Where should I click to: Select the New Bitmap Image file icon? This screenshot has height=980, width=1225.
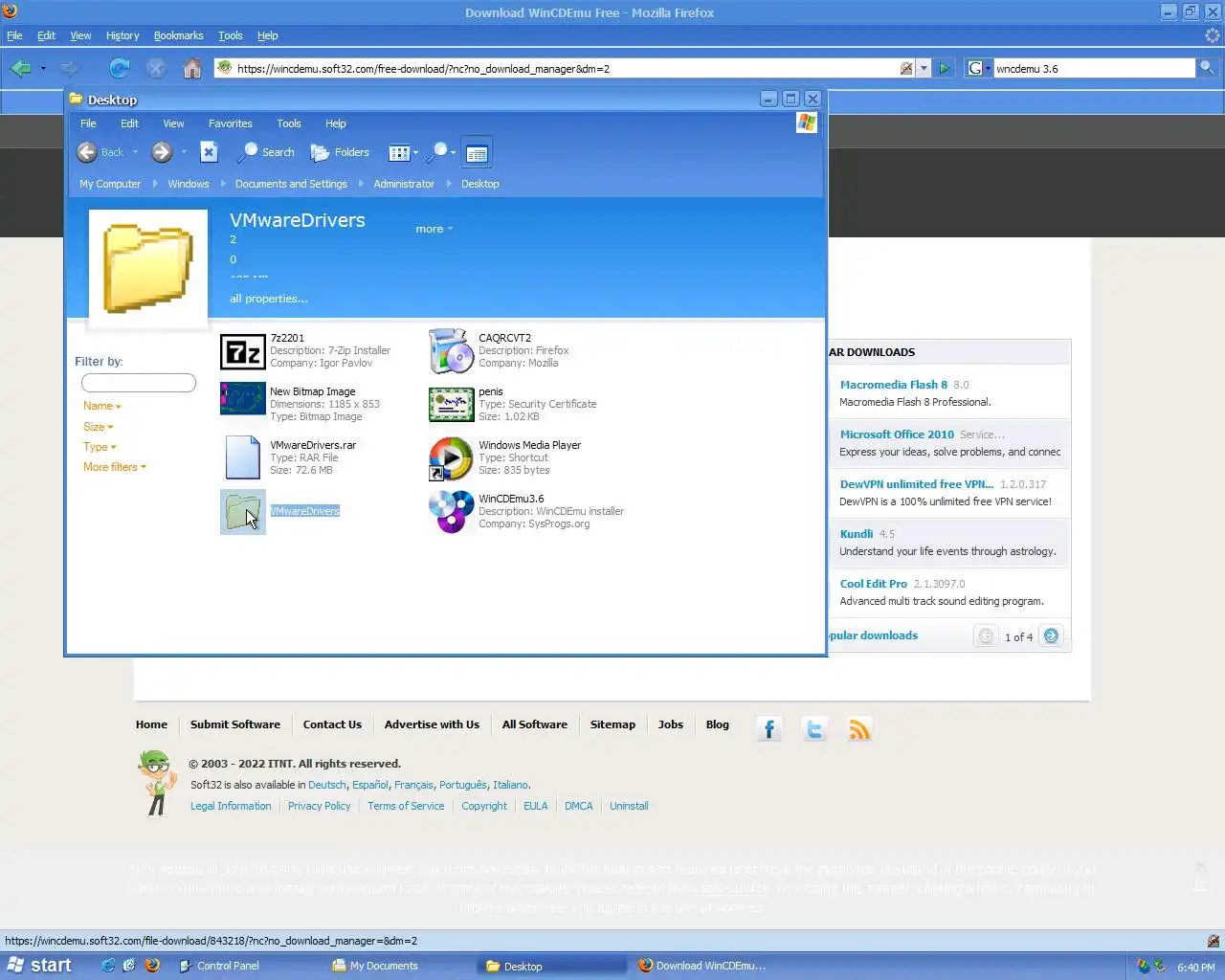243,399
